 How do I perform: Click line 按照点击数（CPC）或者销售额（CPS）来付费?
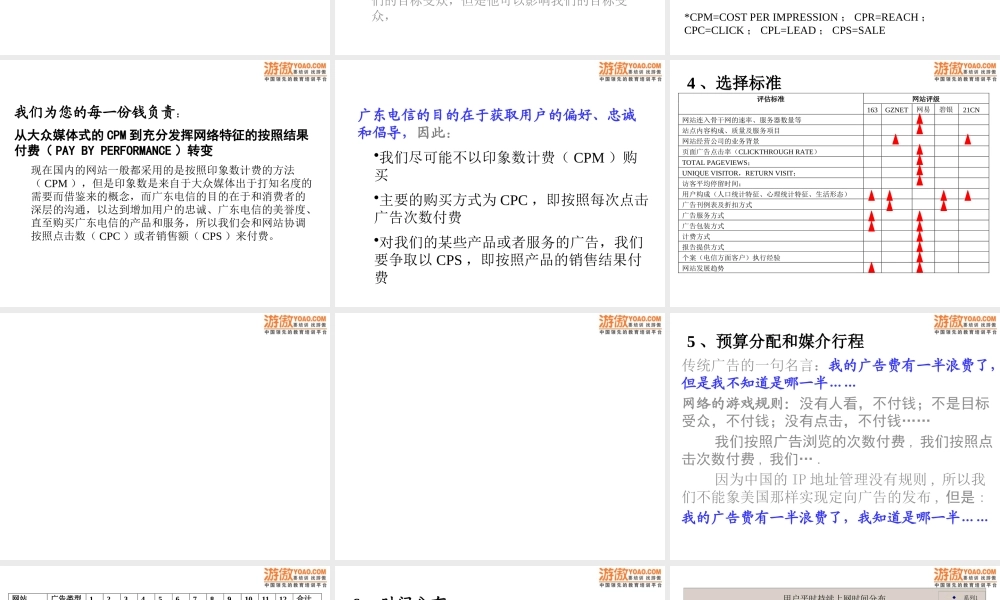pos(153,236)
